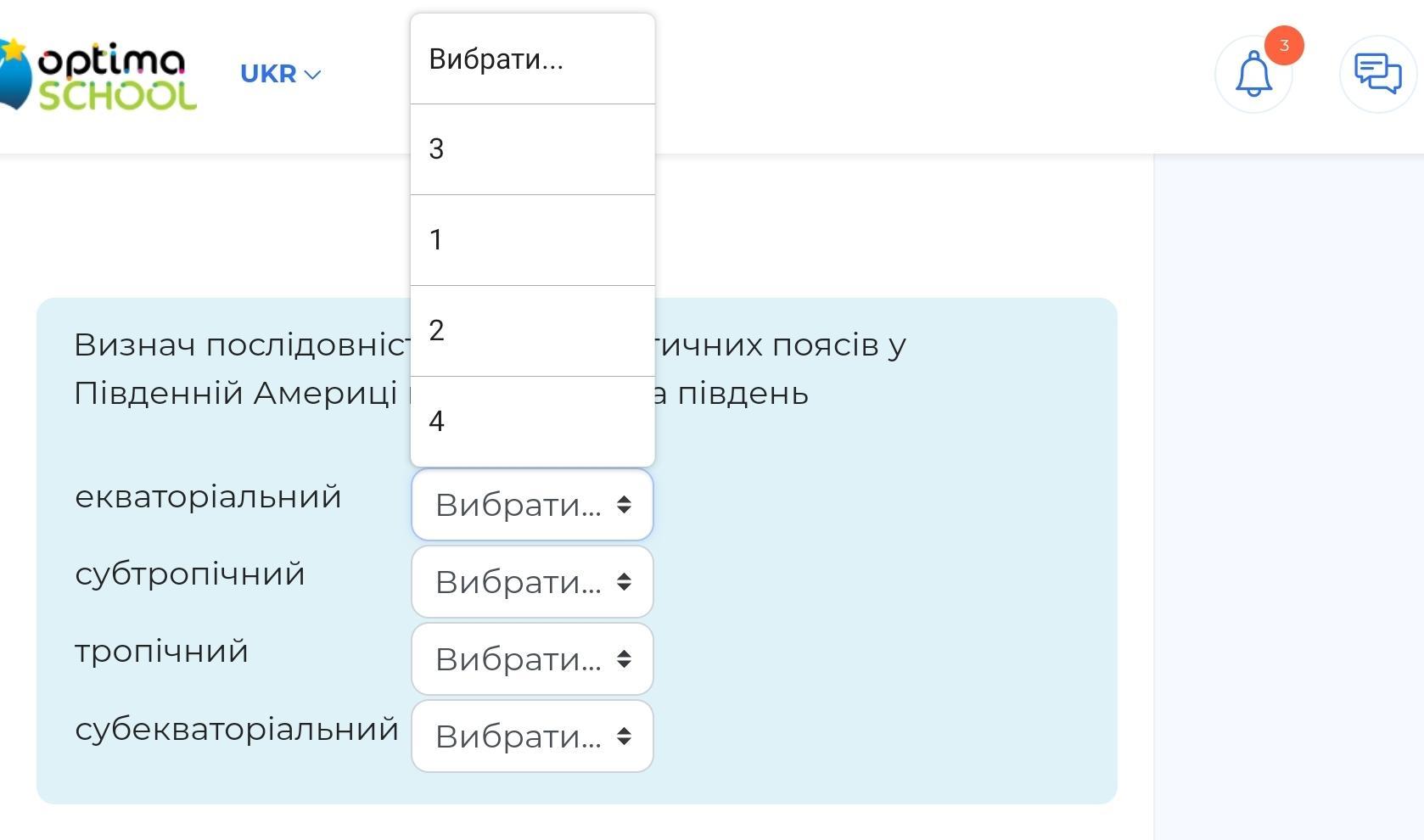Open the dropdown for субтропічний
Viewport: 1424px width, 840px height.
pyautogui.click(x=532, y=582)
